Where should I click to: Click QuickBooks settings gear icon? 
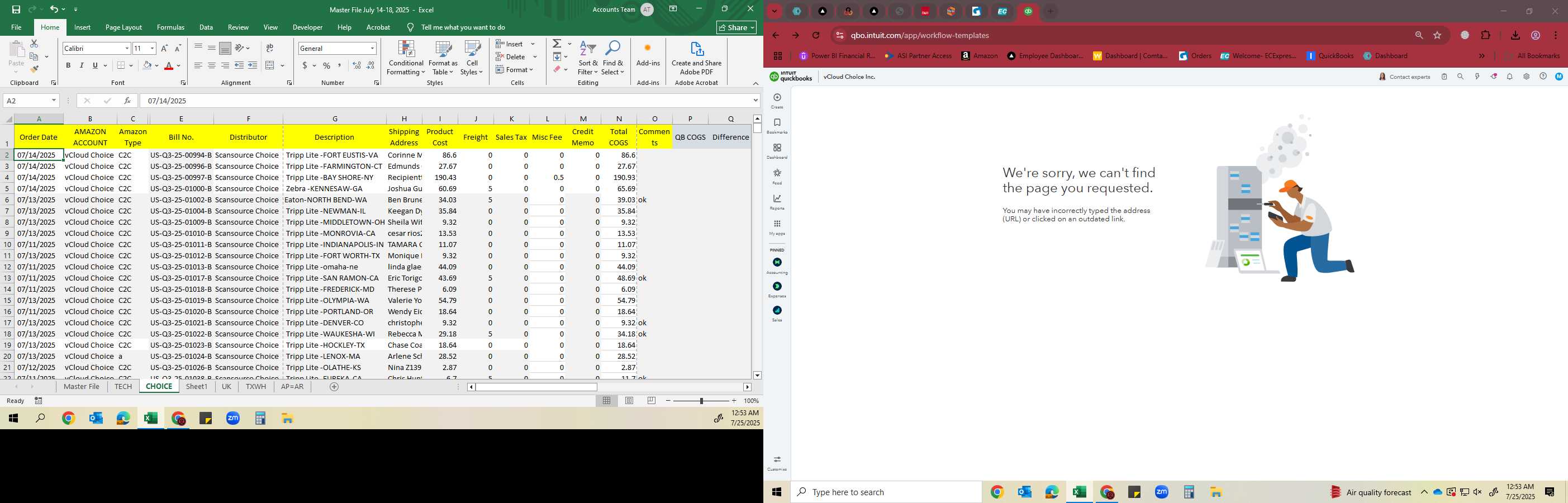1526,77
